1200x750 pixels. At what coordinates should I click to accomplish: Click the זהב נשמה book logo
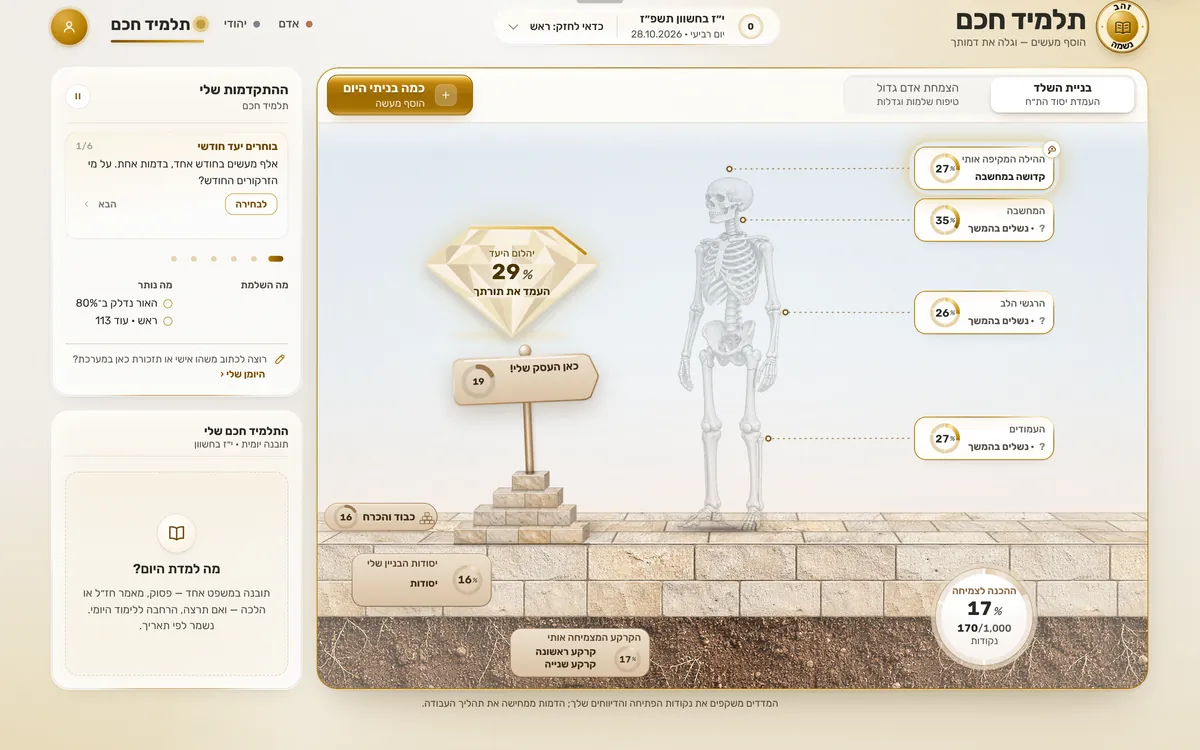(x=1122, y=27)
